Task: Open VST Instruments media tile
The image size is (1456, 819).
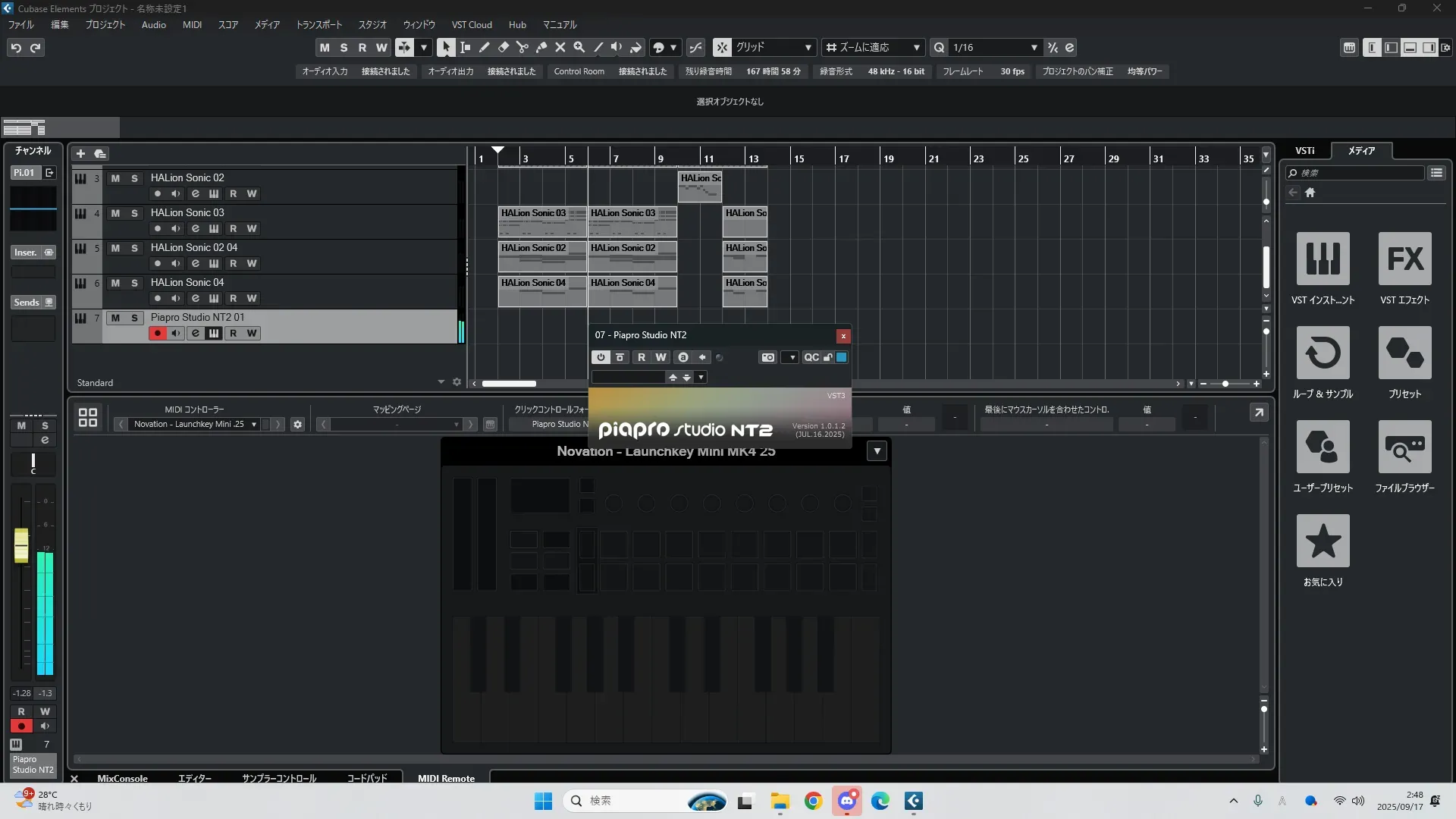Action: (1323, 259)
